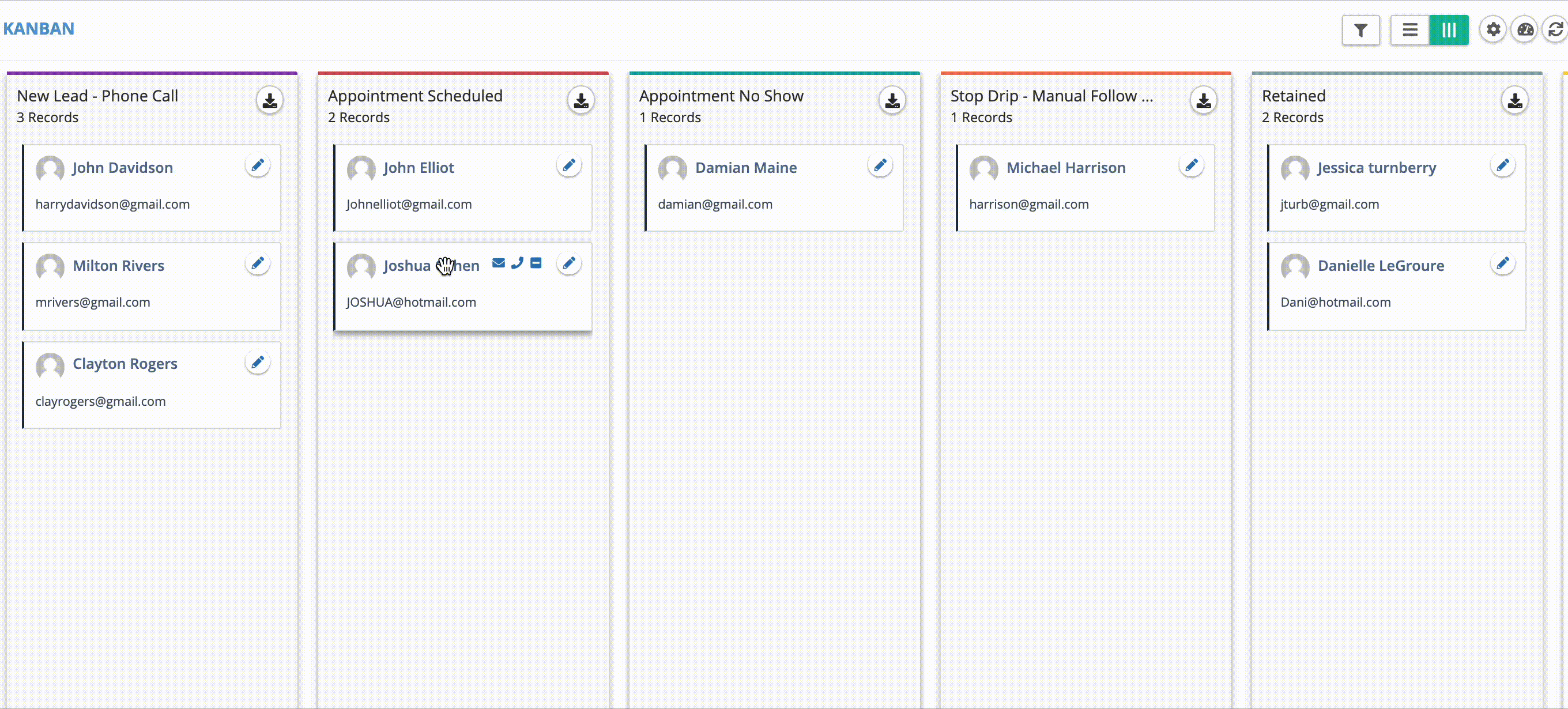The image size is (1568, 709).
Task: Edit Damian Maine's record
Action: pos(880,165)
